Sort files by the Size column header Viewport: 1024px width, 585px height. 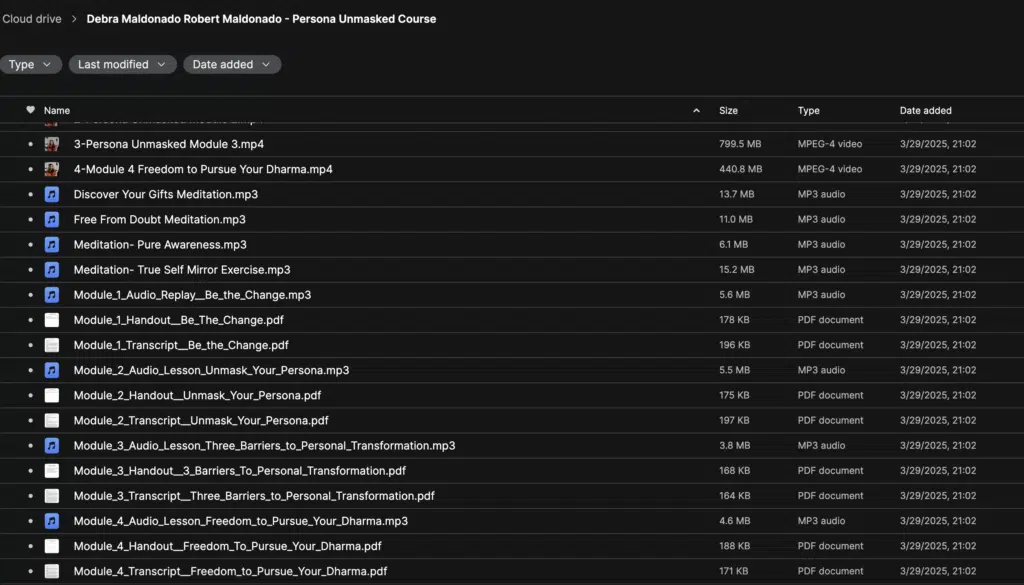[728, 110]
